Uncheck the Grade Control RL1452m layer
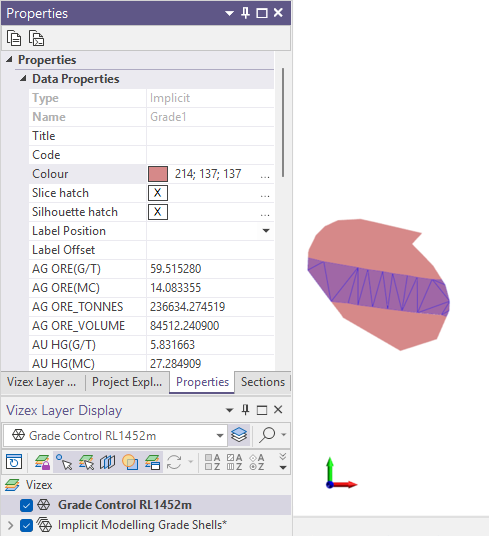Image resolution: width=489 pixels, height=536 pixels. (x=26, y=505)
